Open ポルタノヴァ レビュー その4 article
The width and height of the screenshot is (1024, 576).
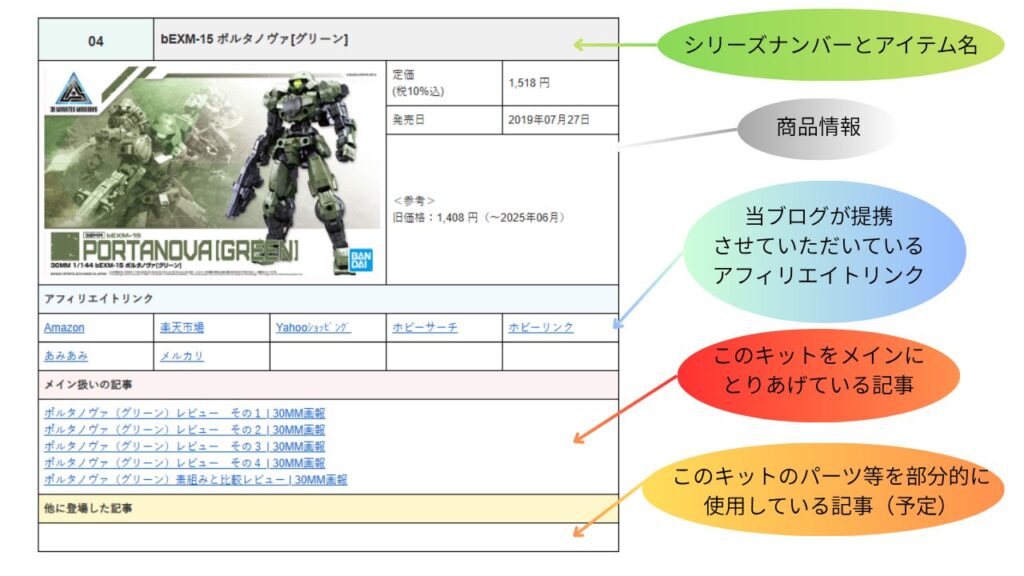pyautogui.click(x=184, y=463)
